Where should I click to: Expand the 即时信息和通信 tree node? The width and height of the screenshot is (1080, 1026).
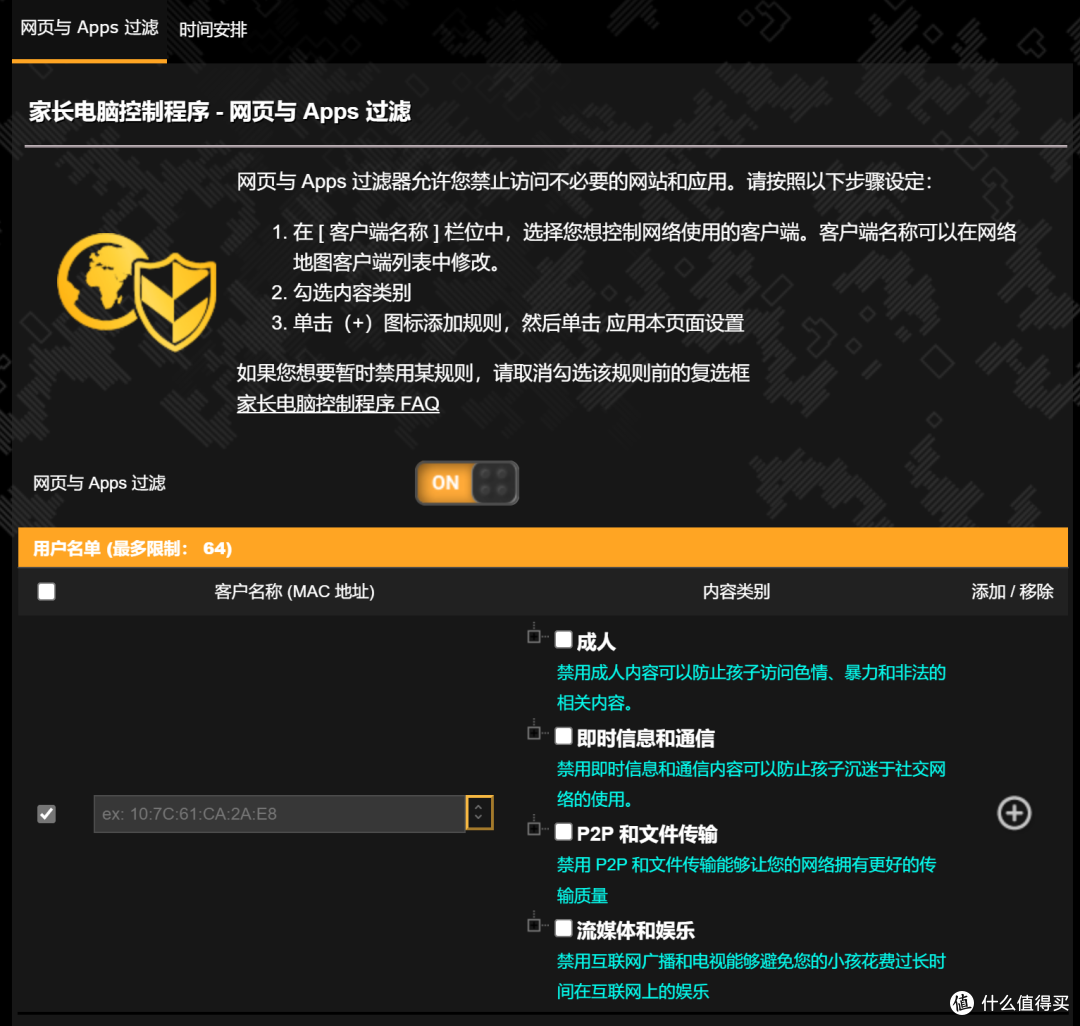[534, 733]
